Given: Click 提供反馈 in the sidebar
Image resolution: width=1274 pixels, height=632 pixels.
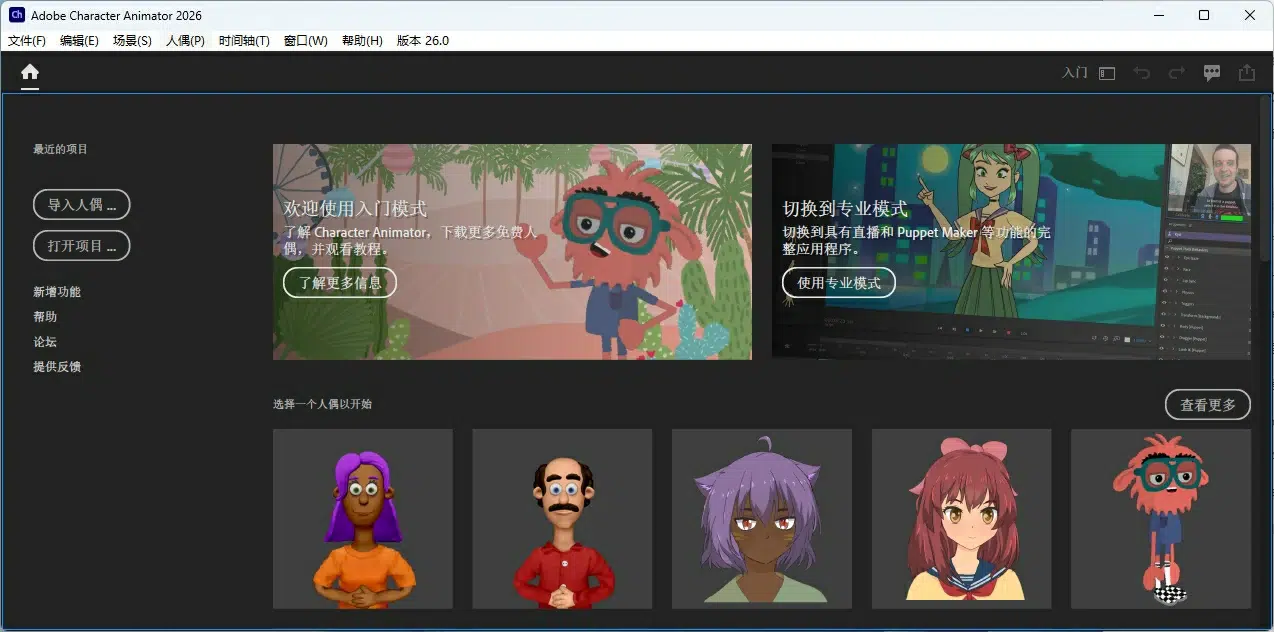Looking at the screenshot, I should pyautogui.click(x=59, y=366).
